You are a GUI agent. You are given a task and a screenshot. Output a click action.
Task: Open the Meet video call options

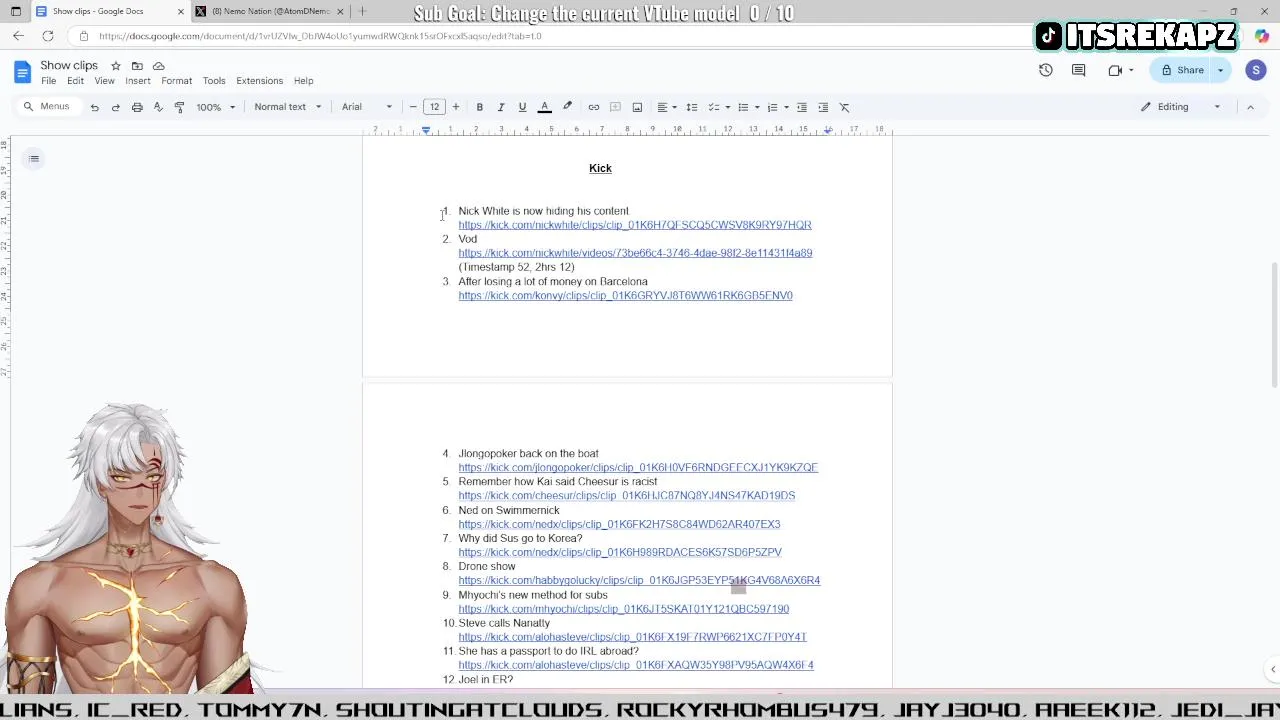pos(1120,70)
